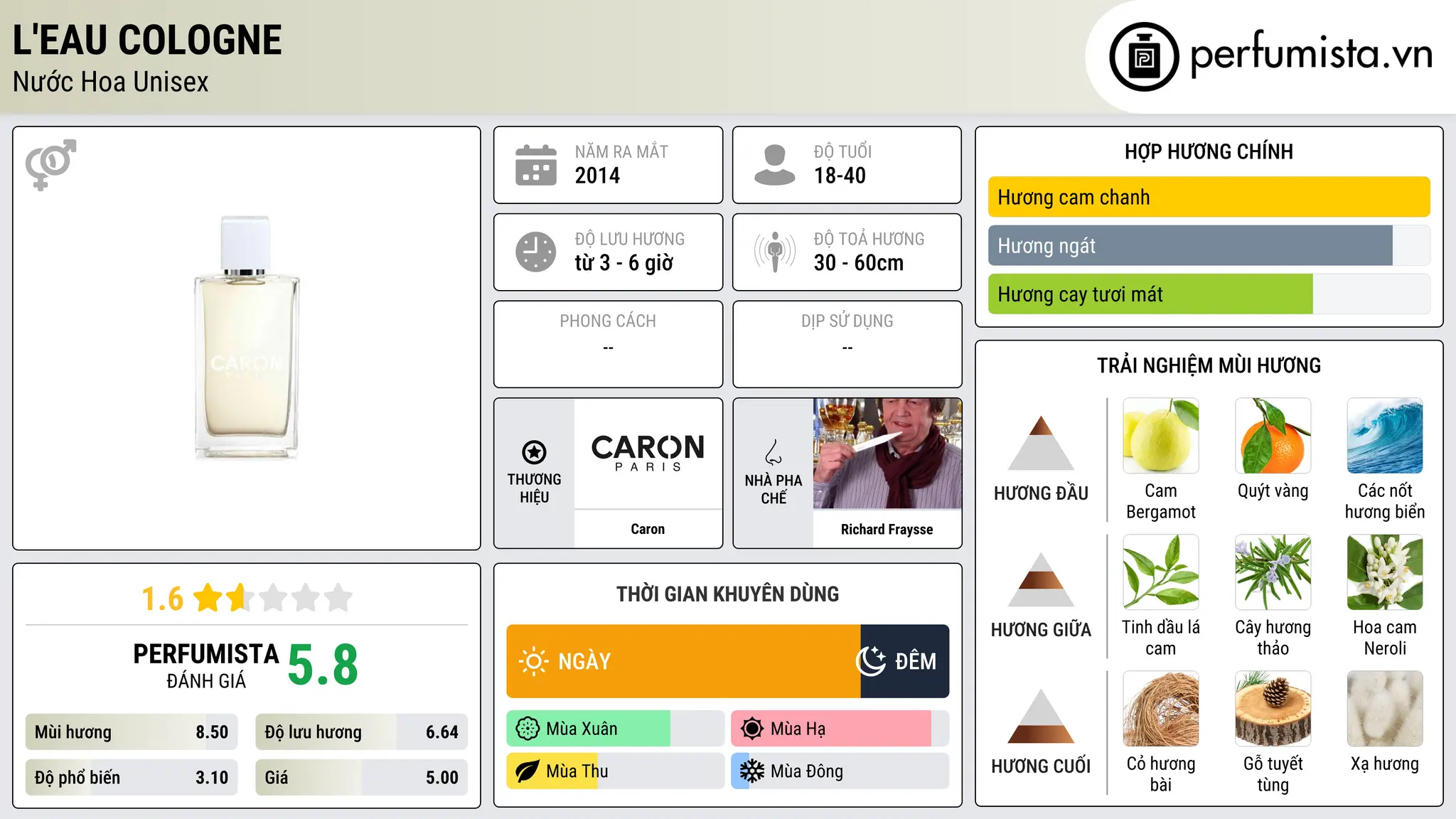
Task: Click the calendar icon beside Năm ra mắt
Action: point(536,165)
